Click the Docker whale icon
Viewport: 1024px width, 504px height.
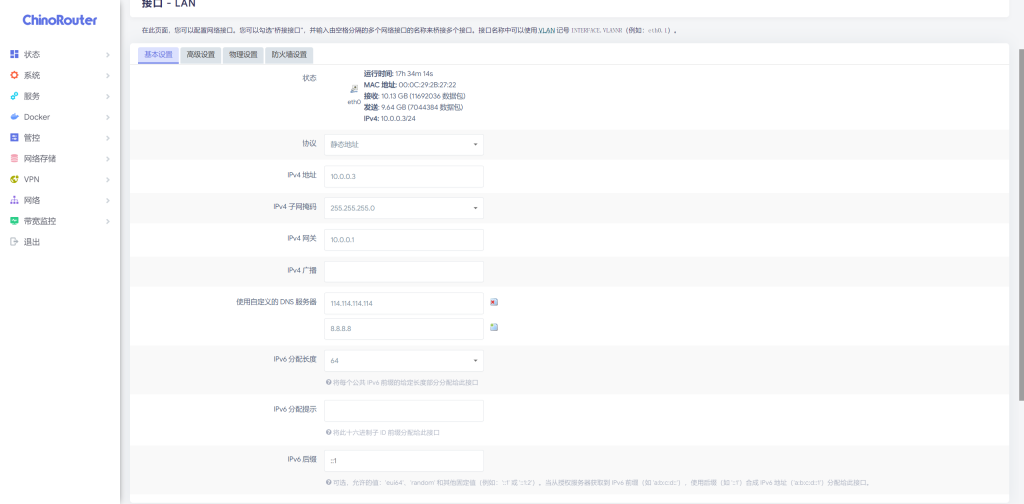[x=14, y=117]
